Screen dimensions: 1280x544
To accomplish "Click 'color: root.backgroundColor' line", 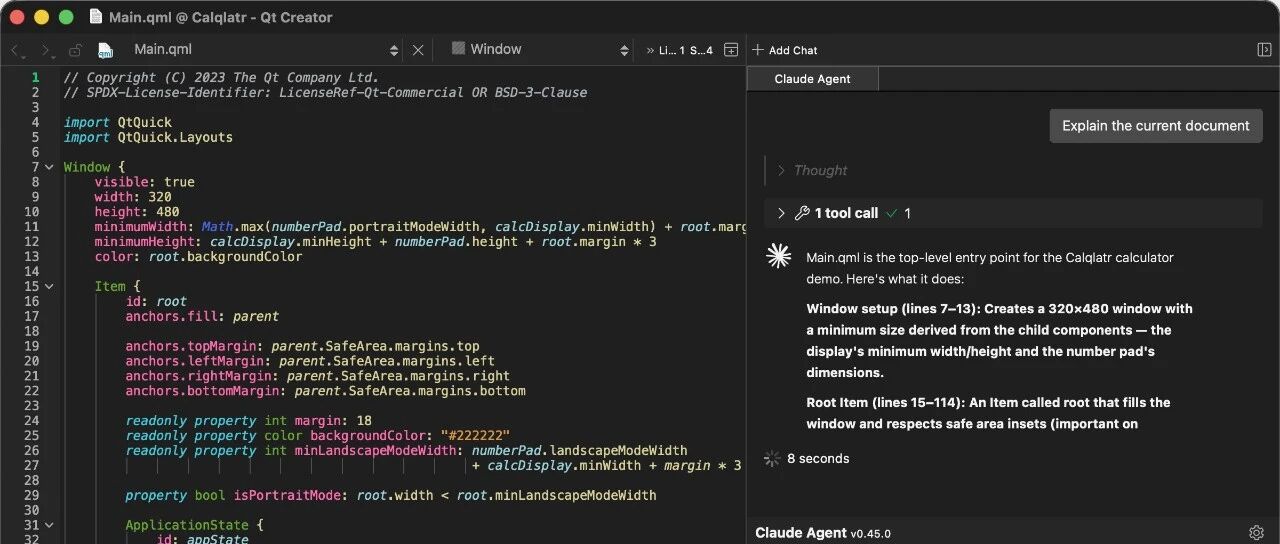I will (198, 256).
